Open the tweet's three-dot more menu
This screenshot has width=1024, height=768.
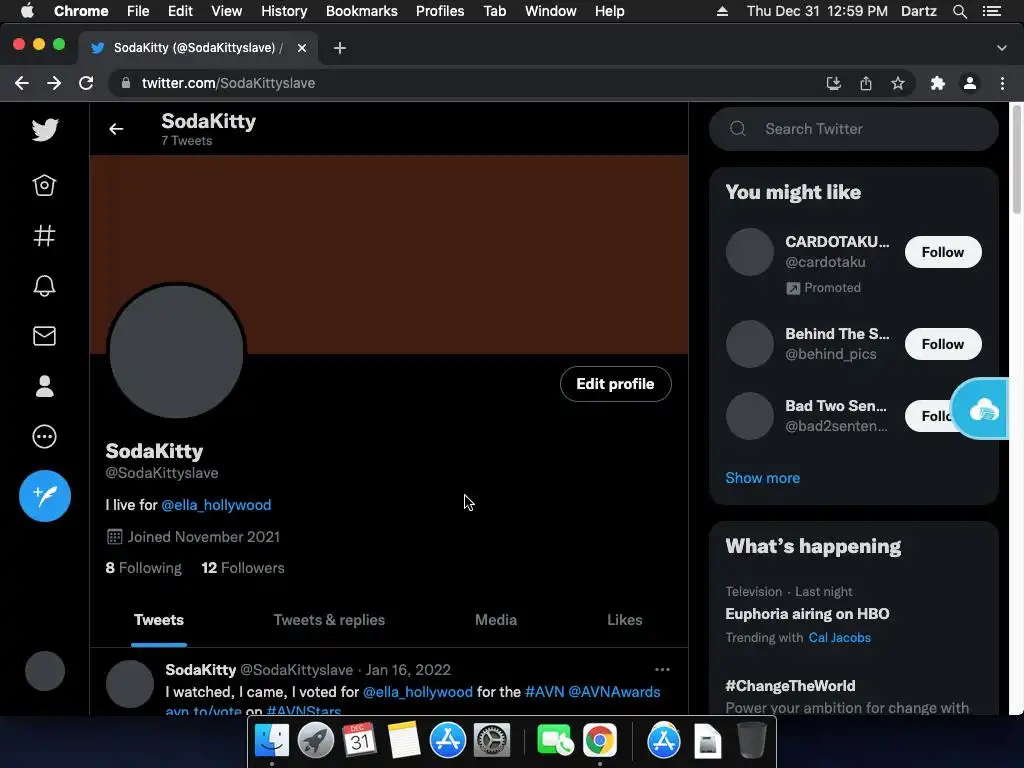662,669
